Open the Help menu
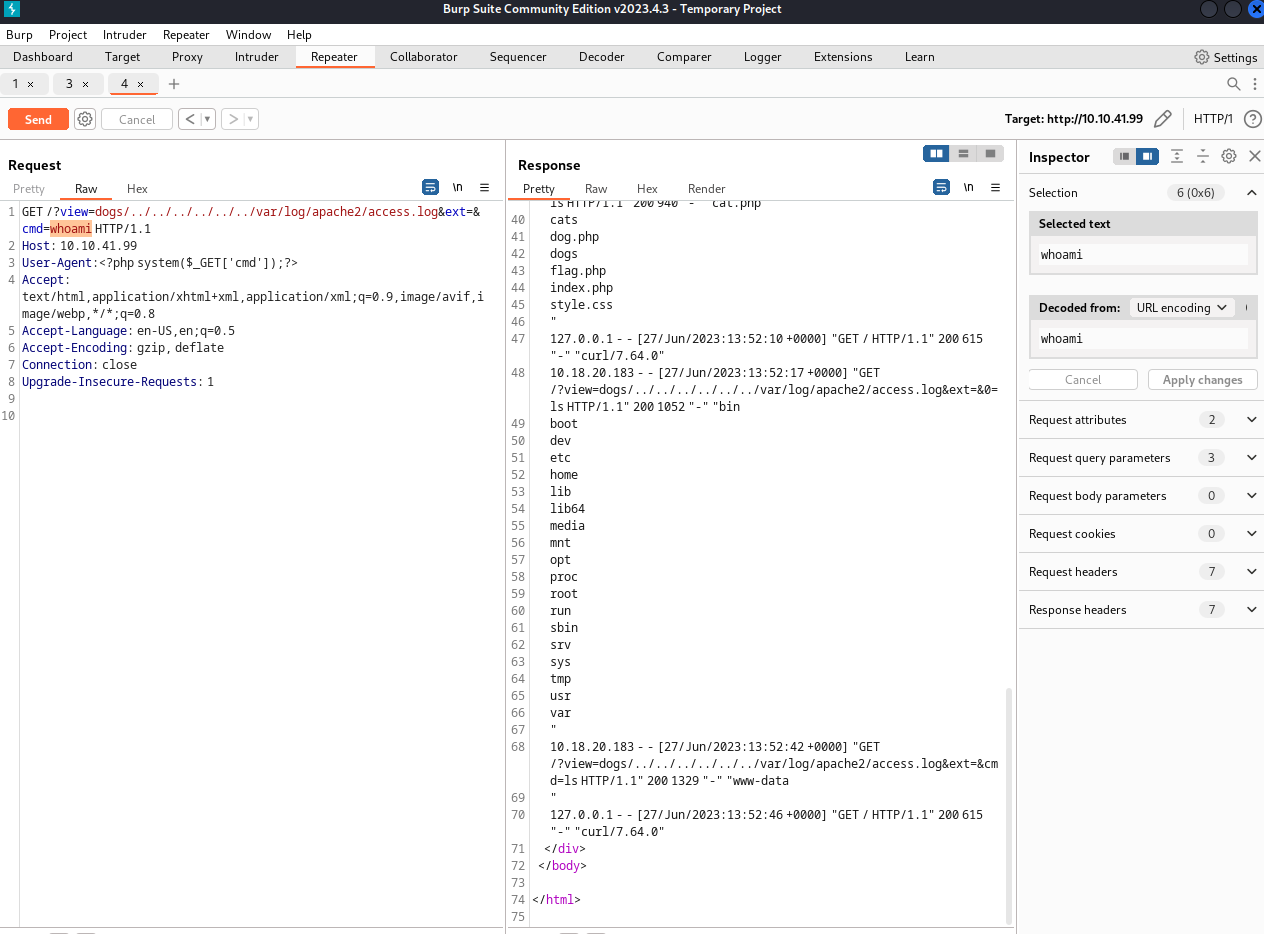The image size is (1264, 934). pyautogui.click(x=299, y=34)
